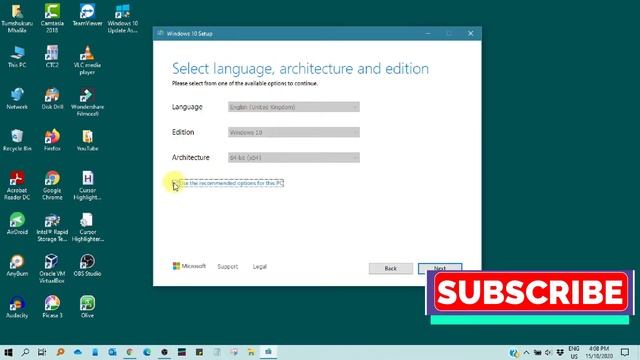Open ENG US input language switcher
The image size is (640, 360).
tap(574, 352)
